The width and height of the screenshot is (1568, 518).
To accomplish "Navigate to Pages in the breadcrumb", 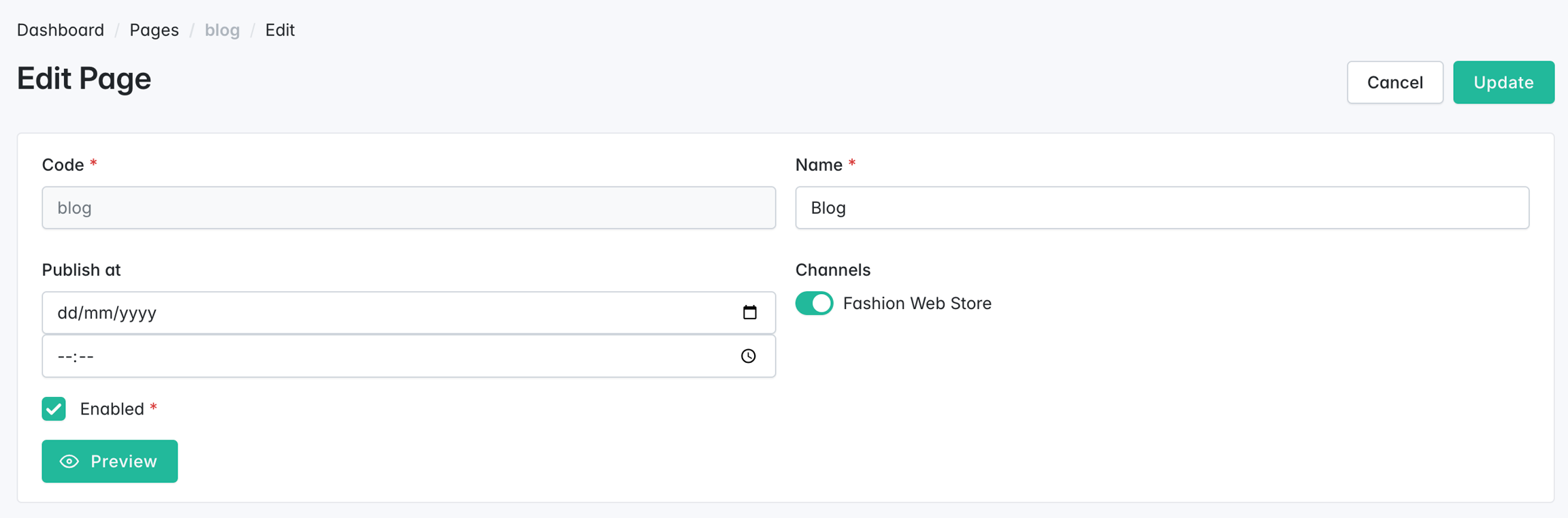I will [x=154, y=30].
